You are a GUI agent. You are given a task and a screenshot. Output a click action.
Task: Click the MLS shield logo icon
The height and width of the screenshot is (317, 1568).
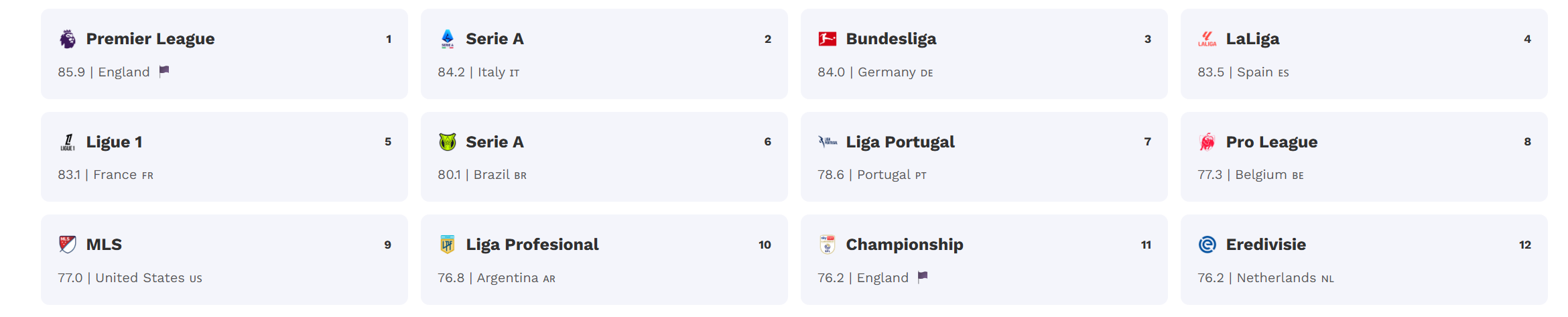pyautogui.click(x=67, y=245)
